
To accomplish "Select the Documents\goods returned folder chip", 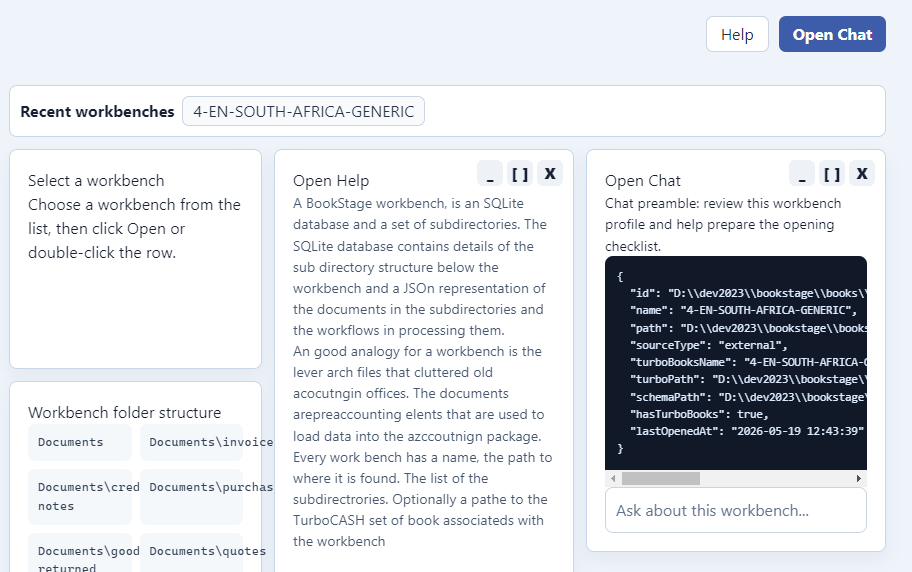I will click(x=80, y=553).
